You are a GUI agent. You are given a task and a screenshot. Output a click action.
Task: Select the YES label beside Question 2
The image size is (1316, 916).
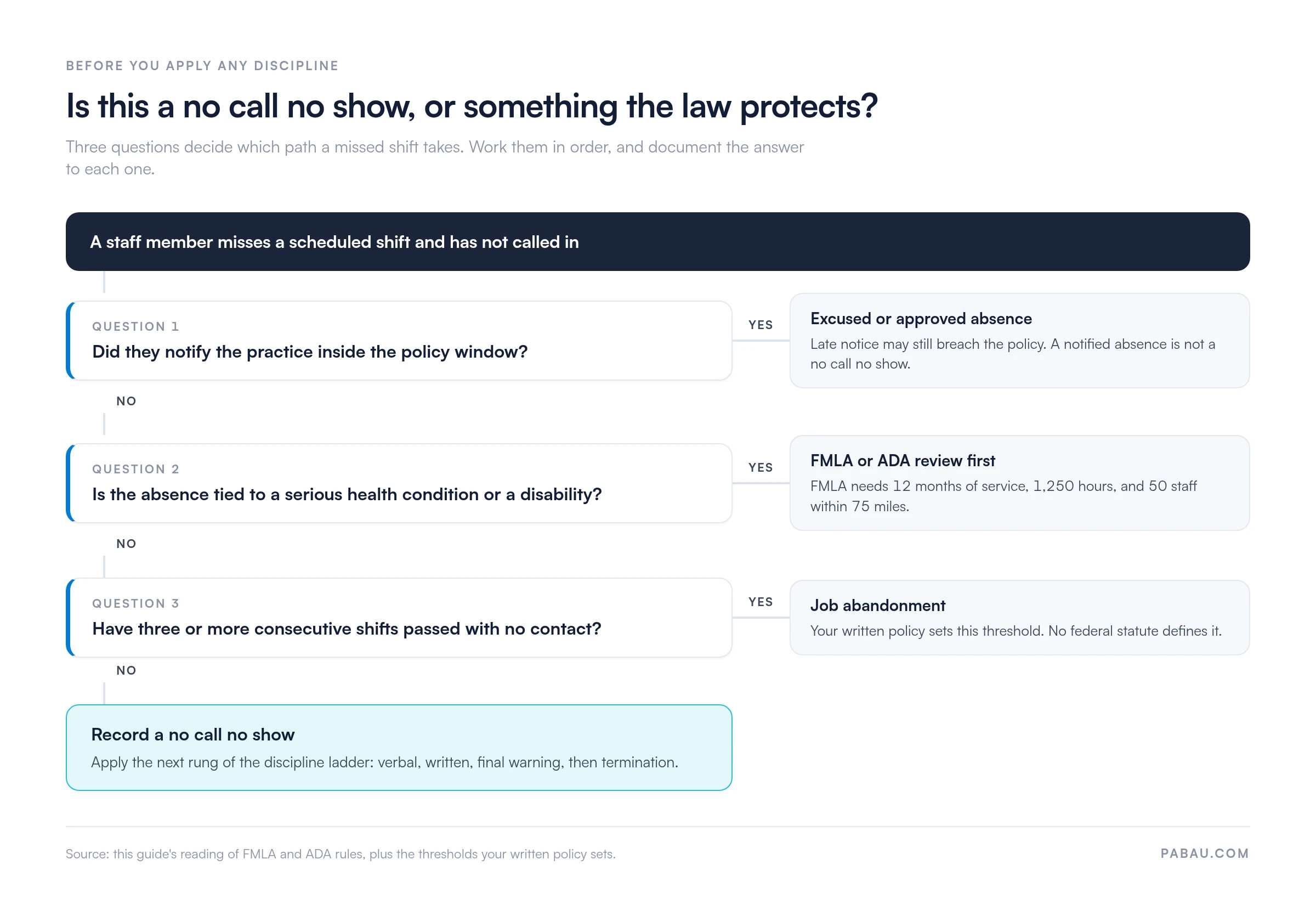760,467
